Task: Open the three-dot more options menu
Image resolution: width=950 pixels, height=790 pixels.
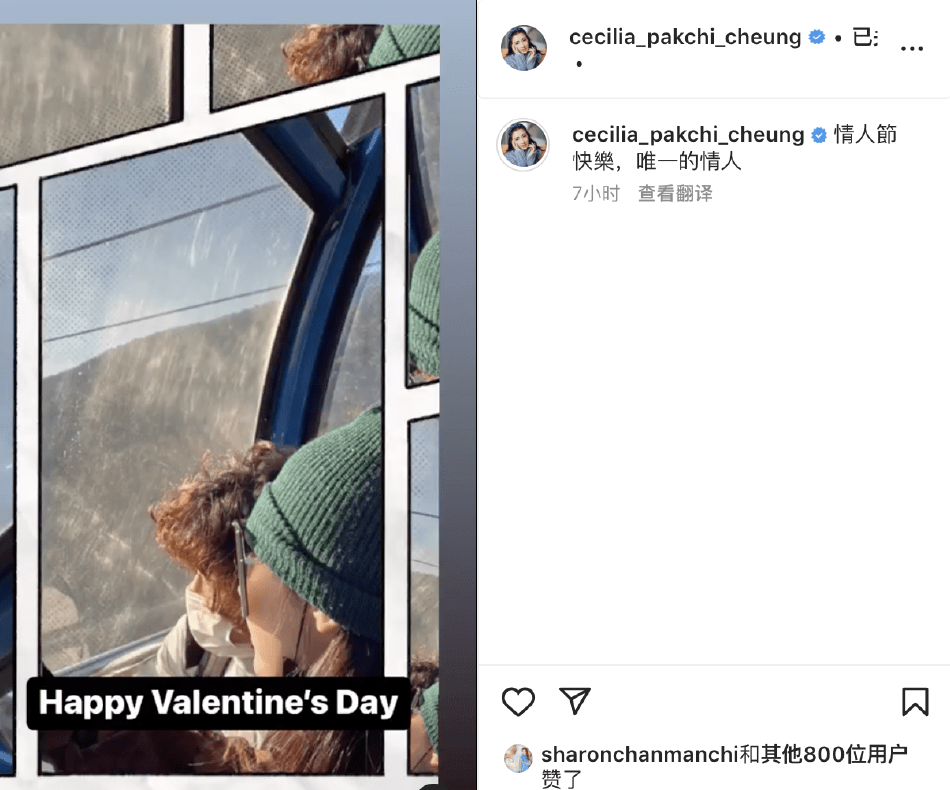Action: tap(911, 48)
